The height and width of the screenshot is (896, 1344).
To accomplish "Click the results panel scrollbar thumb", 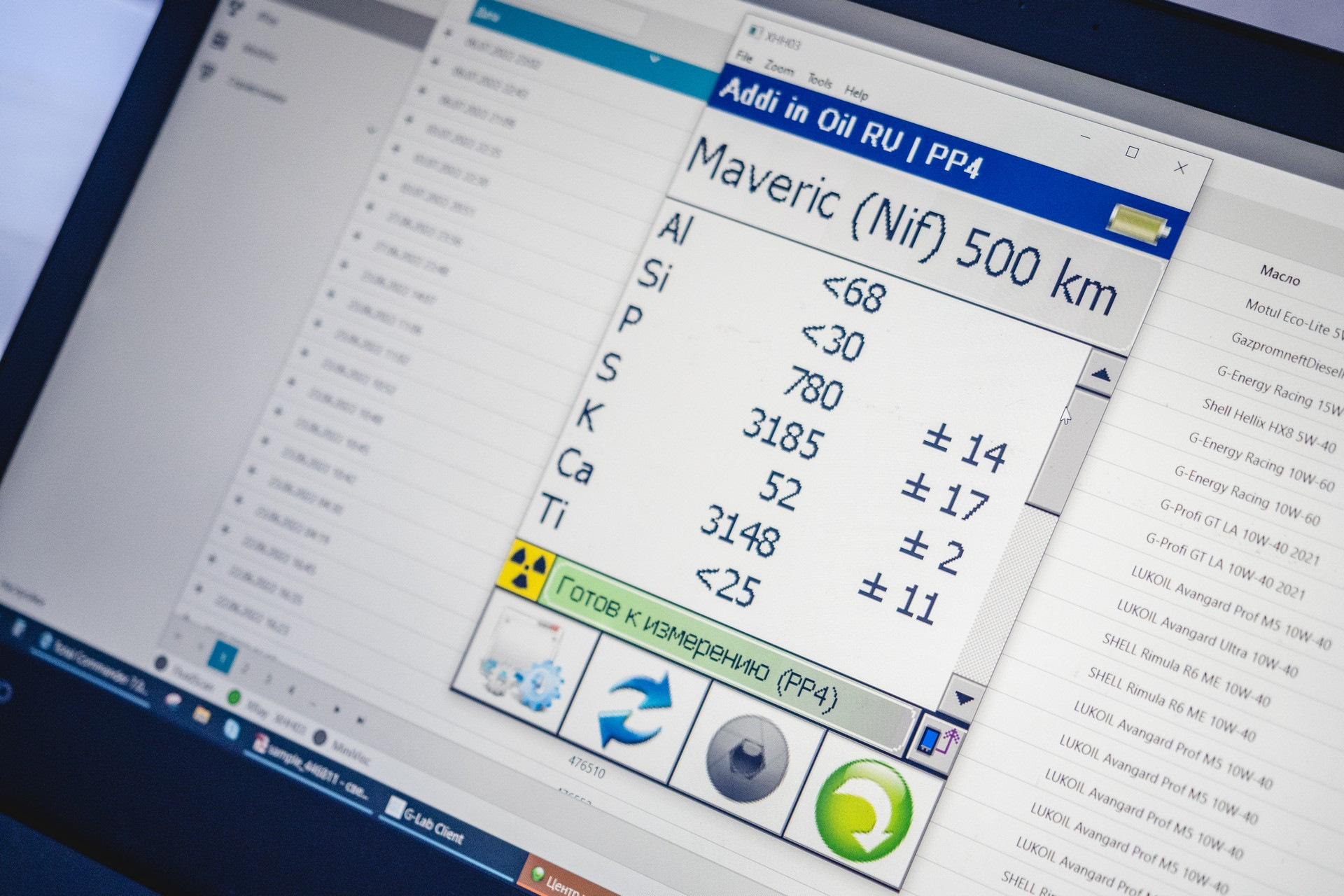I will (x=1066, y=451).
